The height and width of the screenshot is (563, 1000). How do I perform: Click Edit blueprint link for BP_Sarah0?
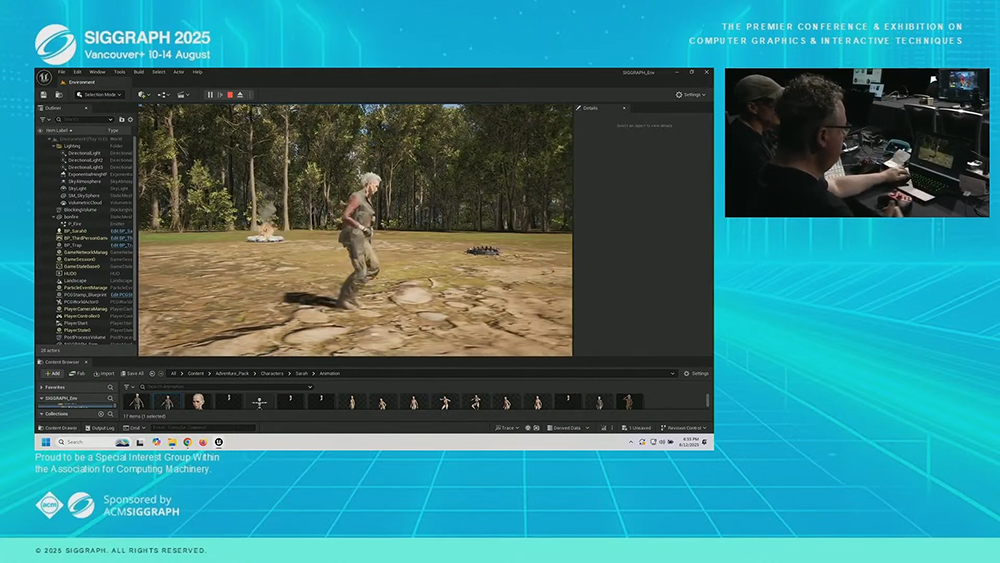121,231
